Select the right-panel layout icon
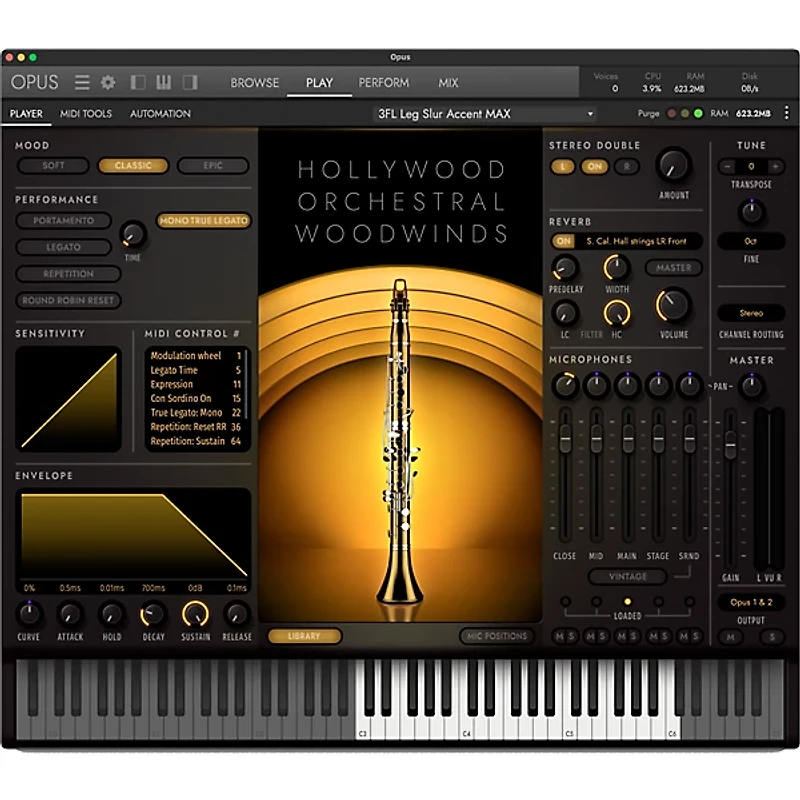 [x=190, y=82]
